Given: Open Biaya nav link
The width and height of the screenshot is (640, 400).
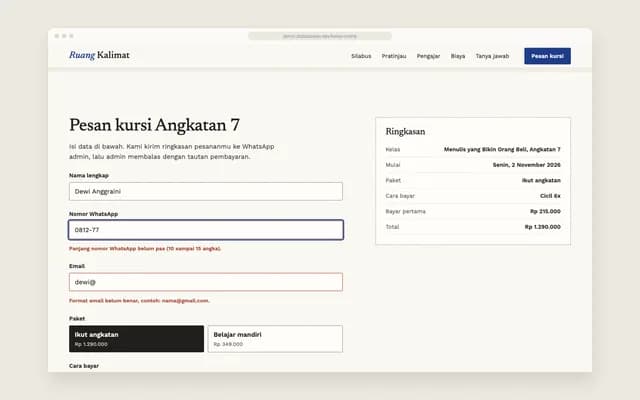Looking at the screenshot, I should [x=458, y=56].
